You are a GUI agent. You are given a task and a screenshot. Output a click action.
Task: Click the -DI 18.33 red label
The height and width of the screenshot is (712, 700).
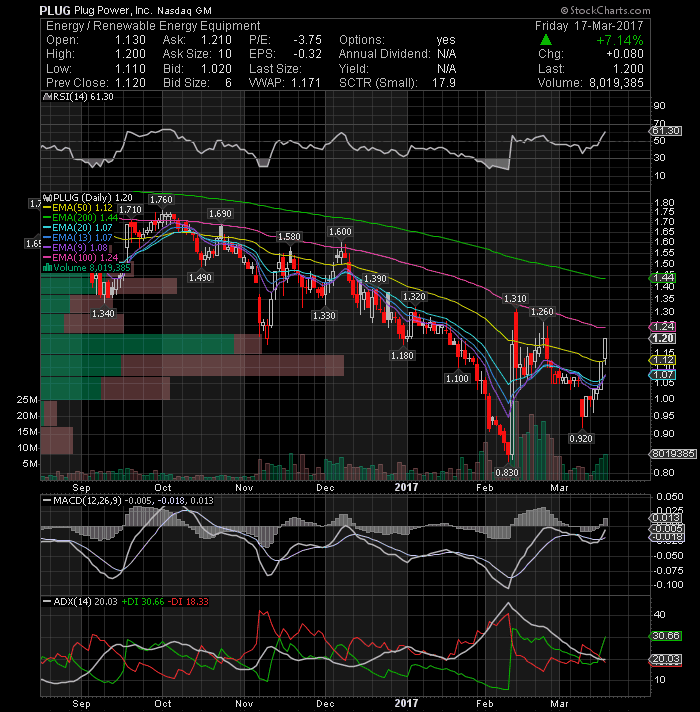(x=188, y=602)
